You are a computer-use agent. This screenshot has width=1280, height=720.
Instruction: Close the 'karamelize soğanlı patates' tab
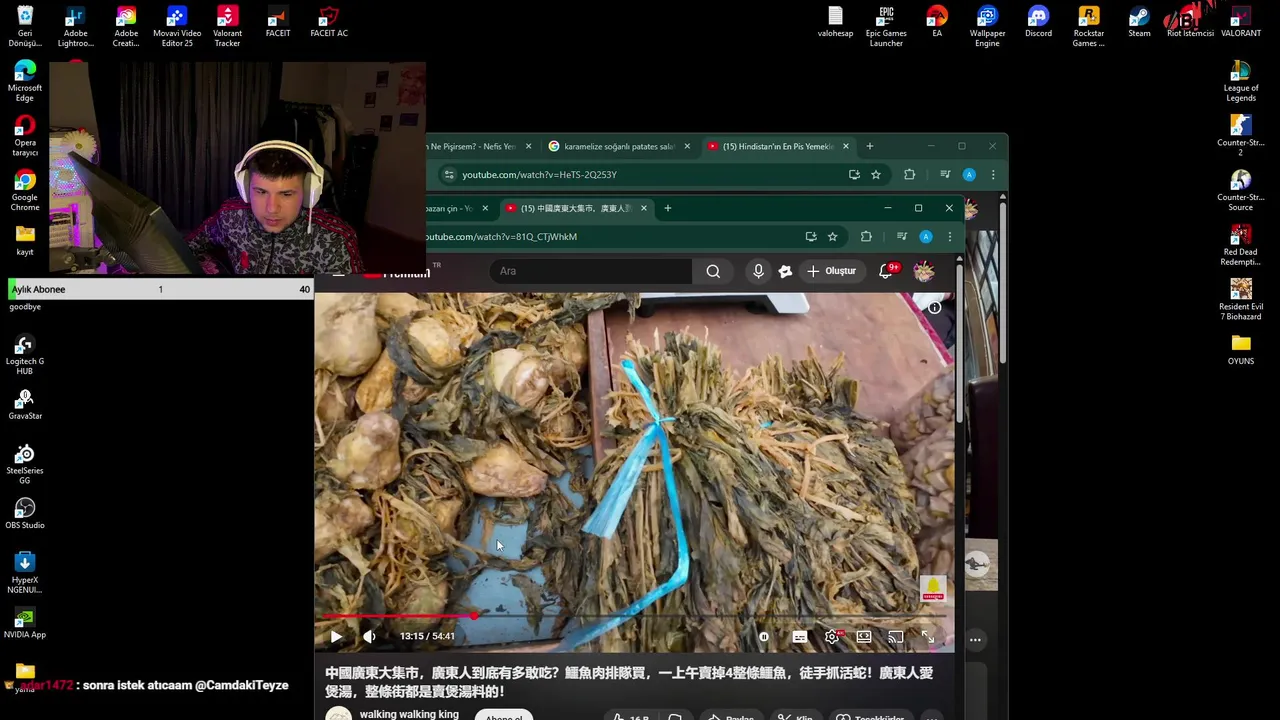(x=687, y=146)
